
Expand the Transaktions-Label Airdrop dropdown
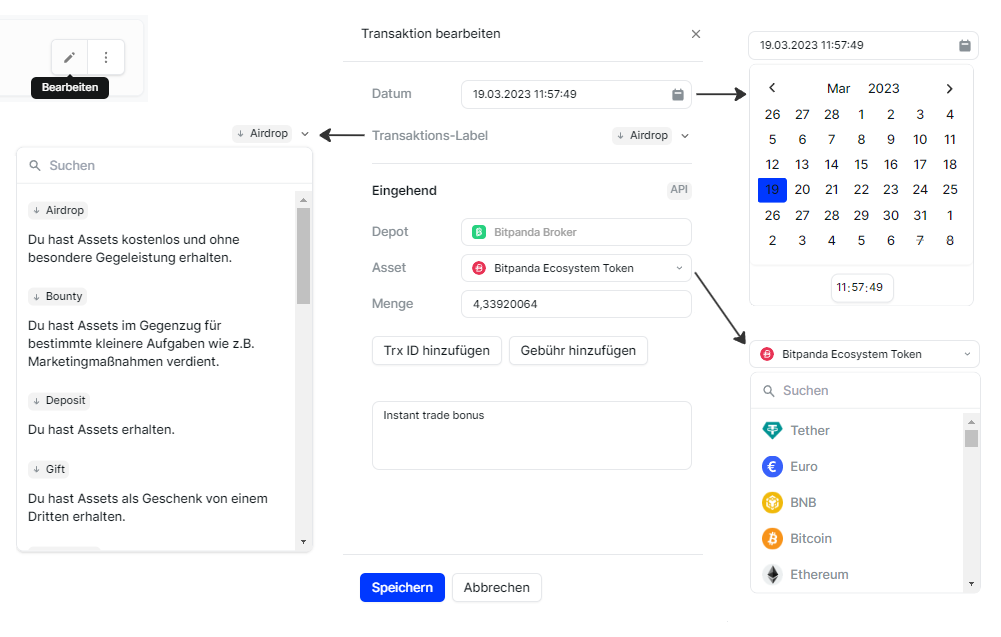pyautogui.click(x=684, y=136)
